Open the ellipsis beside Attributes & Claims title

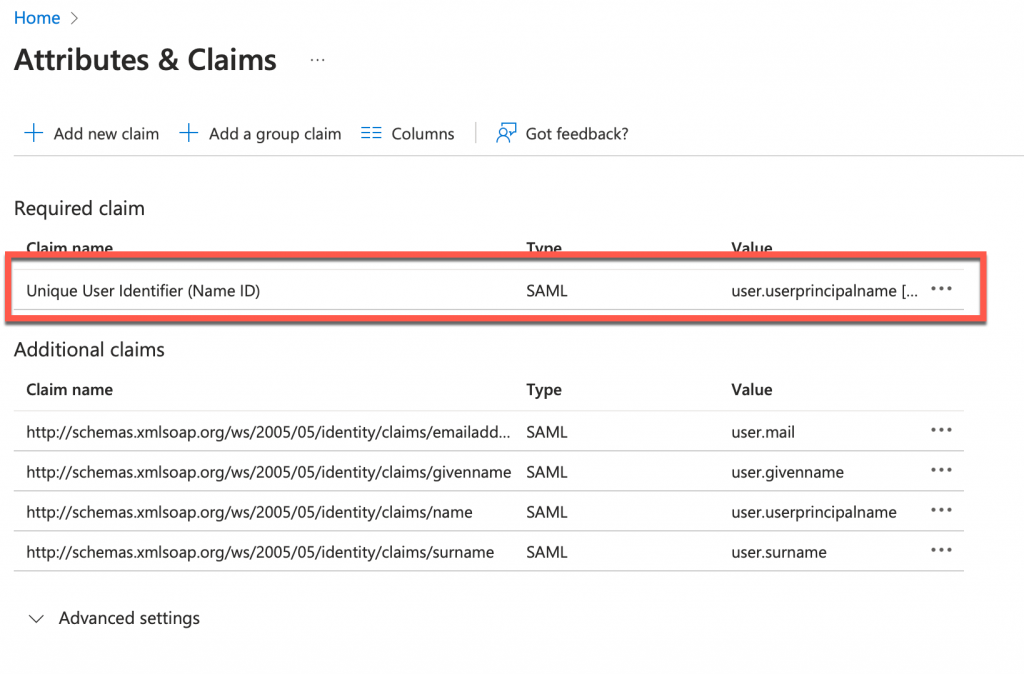point(317,60)
